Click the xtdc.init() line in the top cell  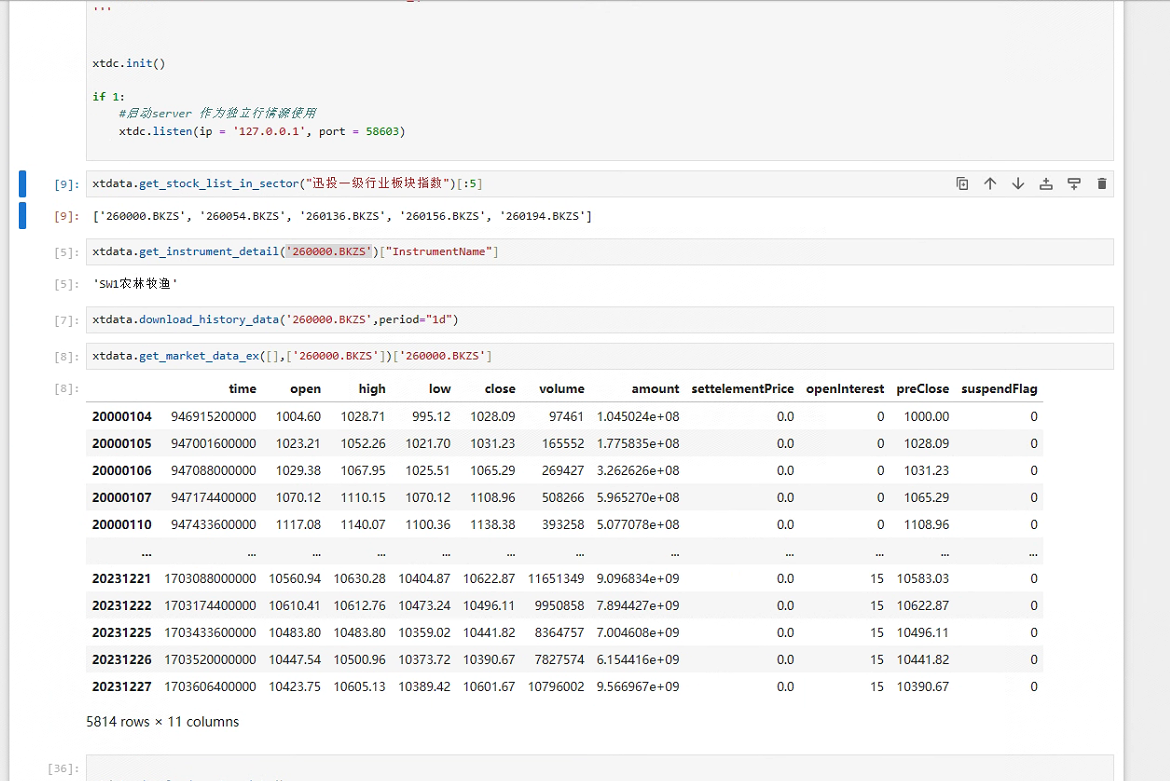point(129,63)
